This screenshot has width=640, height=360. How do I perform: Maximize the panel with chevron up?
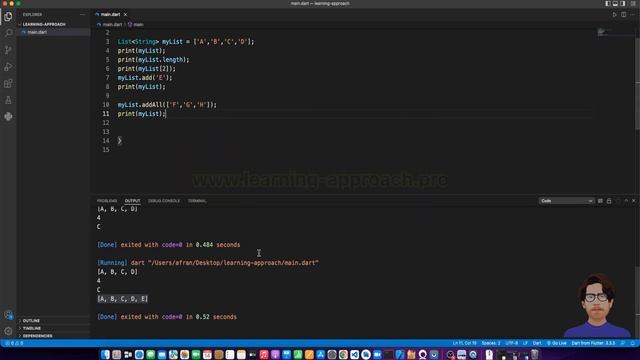pyautogui.click(x=626, y=201)
